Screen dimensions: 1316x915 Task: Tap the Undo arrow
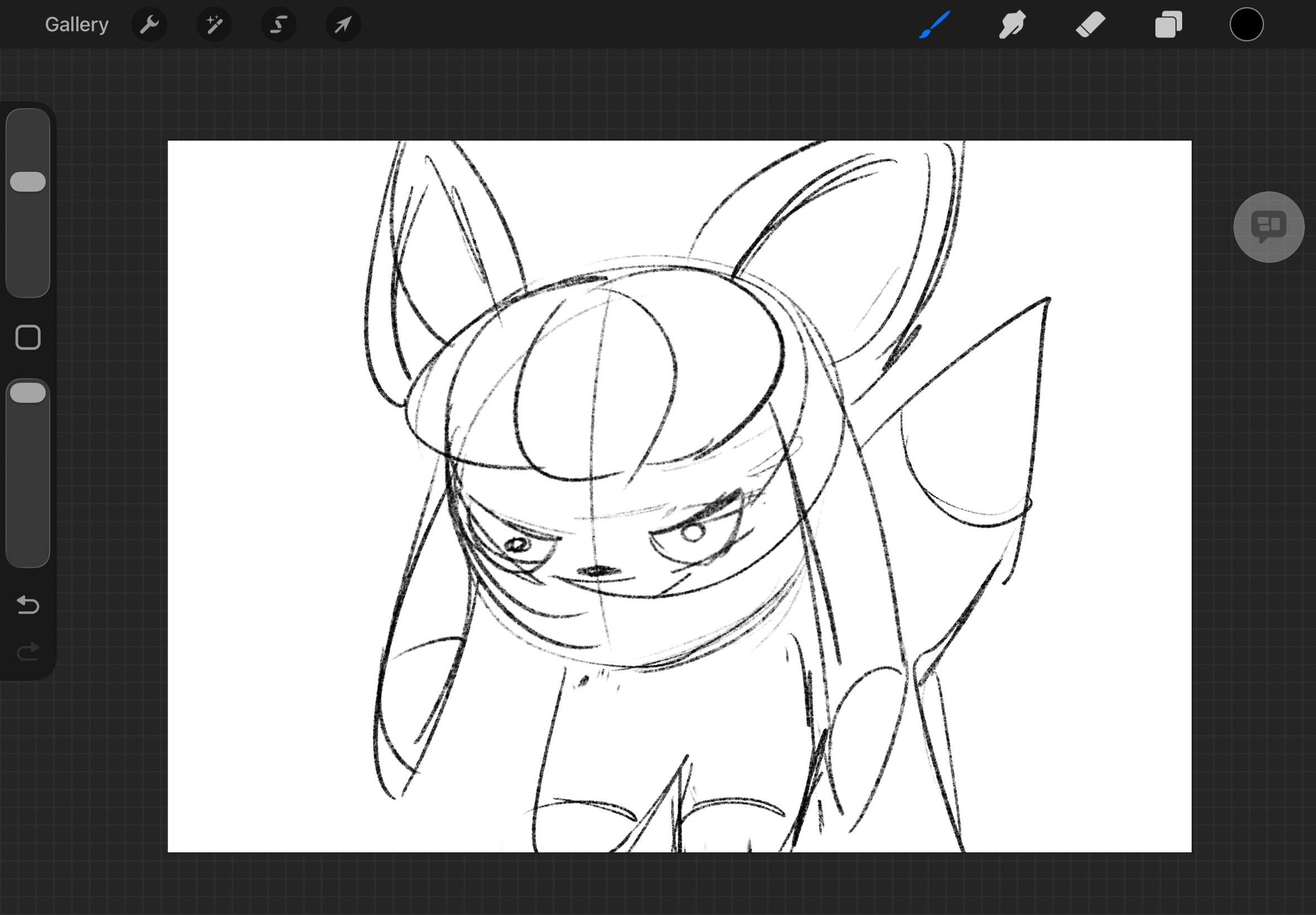[28, 604]
